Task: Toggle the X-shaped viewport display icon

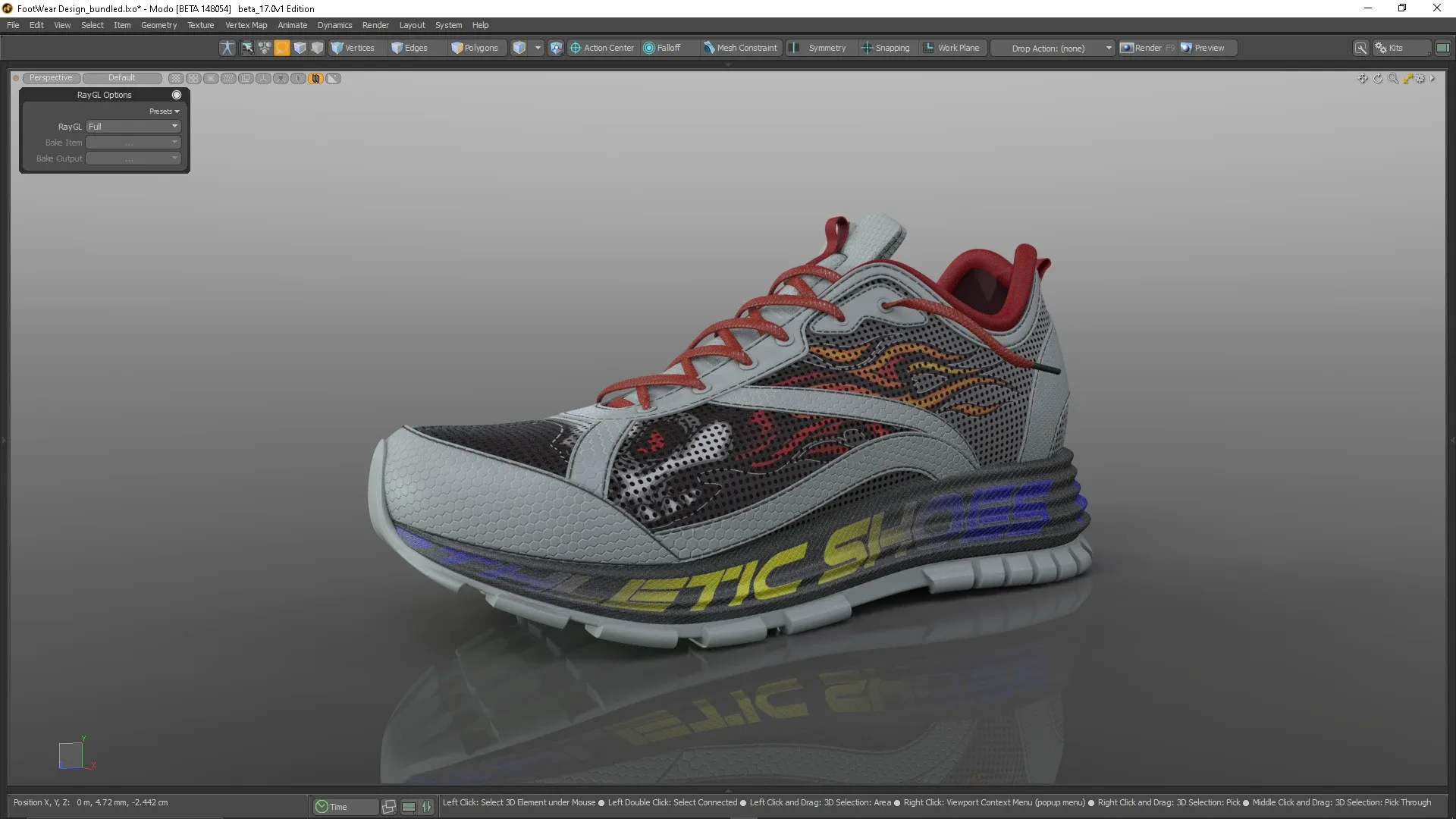Action: tap(211, 78)
